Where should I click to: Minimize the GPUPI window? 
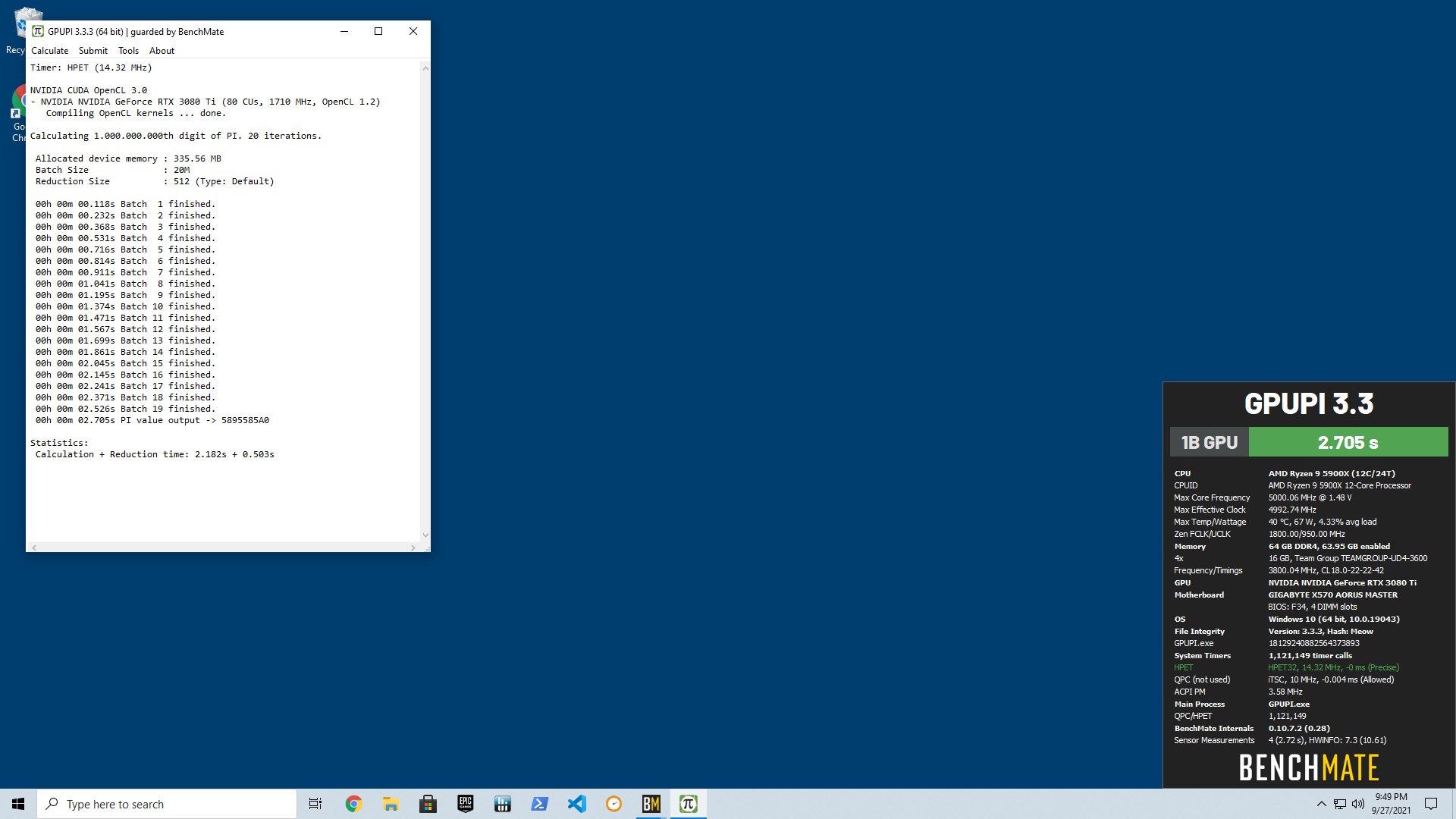[344, 31]
